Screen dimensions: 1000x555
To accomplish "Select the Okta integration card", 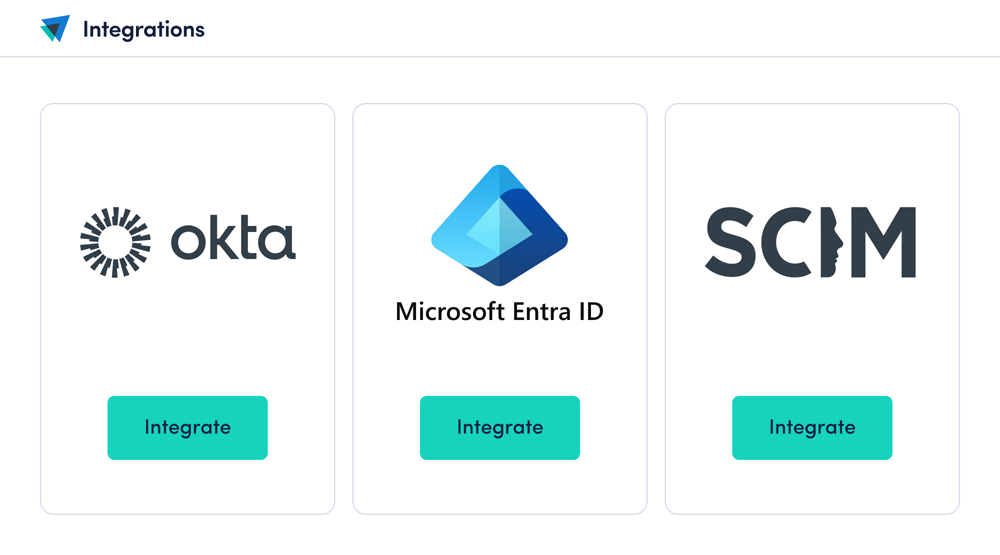I will coord(188,309).
